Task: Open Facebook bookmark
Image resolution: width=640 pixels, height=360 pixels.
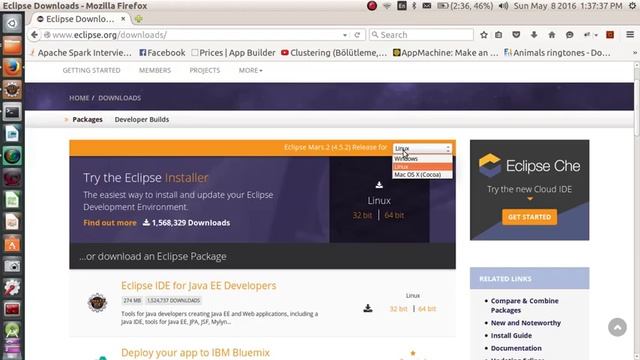Action: (162, 53)
